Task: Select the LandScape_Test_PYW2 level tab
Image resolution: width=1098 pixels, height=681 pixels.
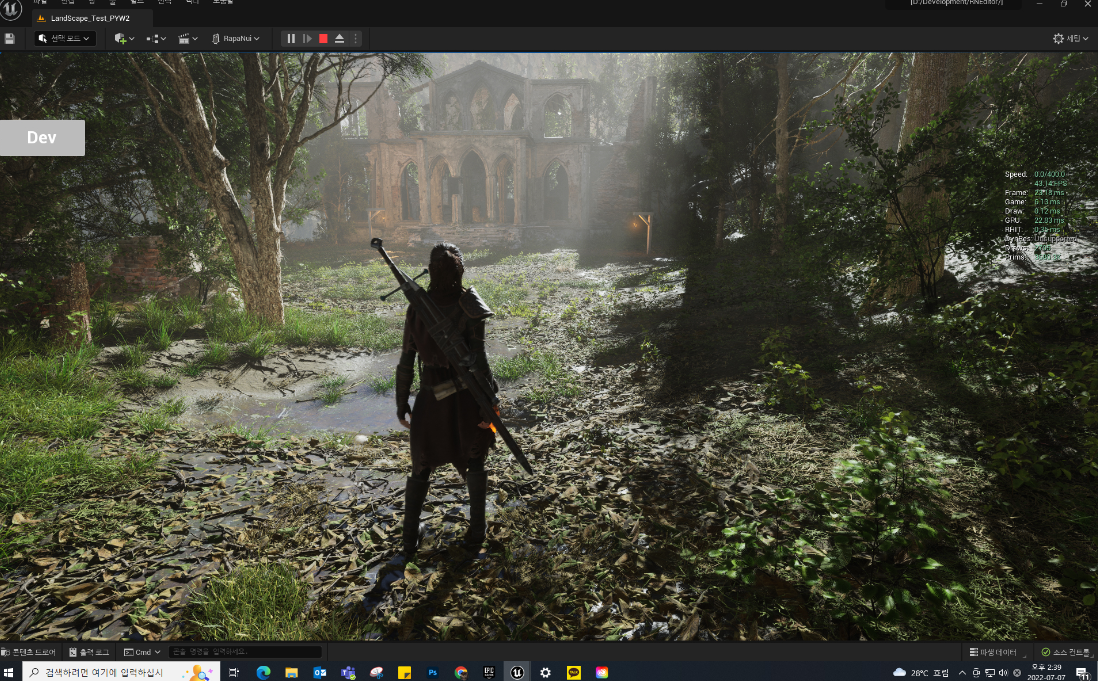Action: [90, 18]
